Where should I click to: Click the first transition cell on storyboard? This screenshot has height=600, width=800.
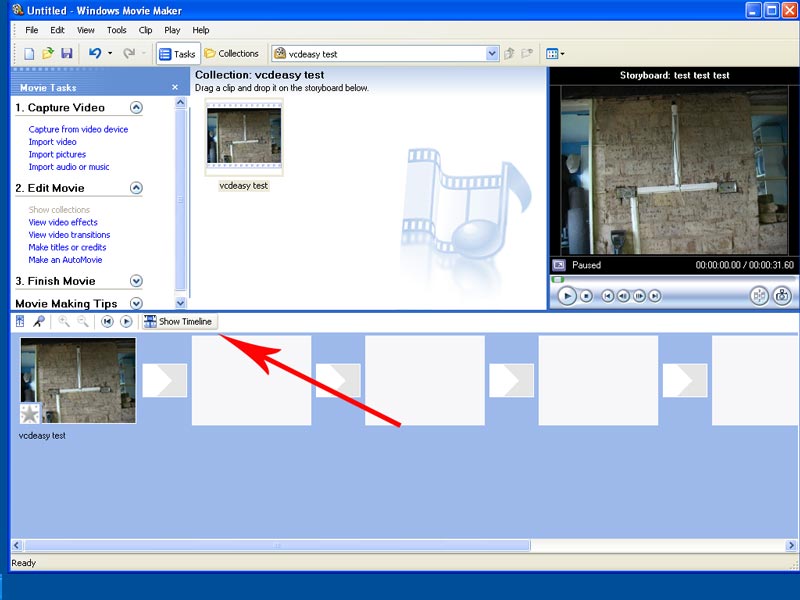164,380
